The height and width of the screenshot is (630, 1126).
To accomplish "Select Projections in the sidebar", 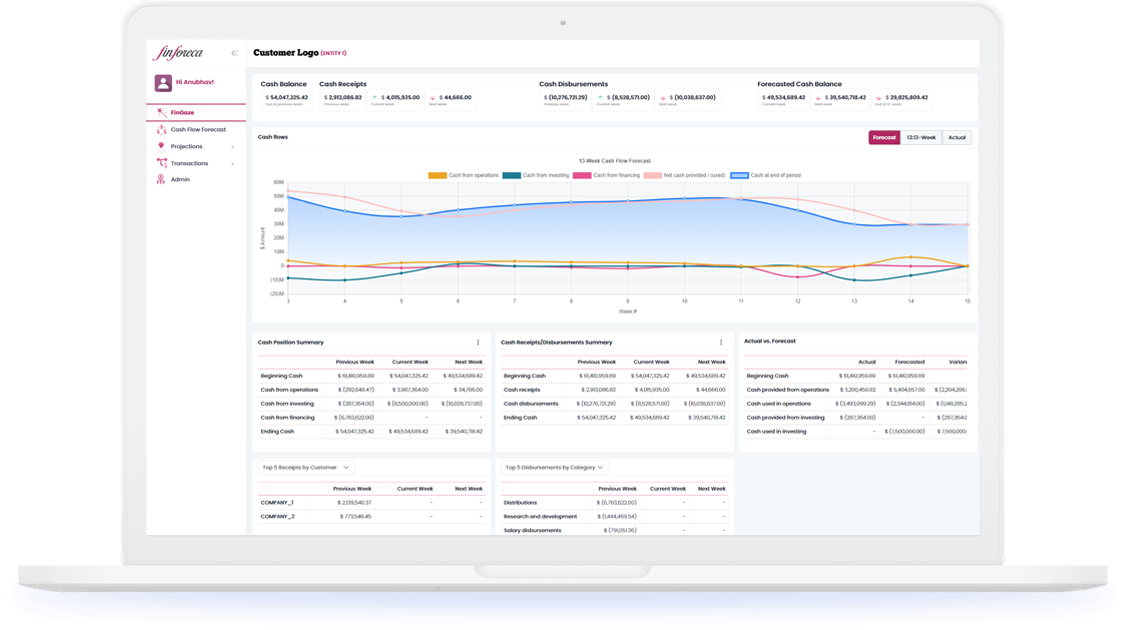I will (x=187, y=147).
